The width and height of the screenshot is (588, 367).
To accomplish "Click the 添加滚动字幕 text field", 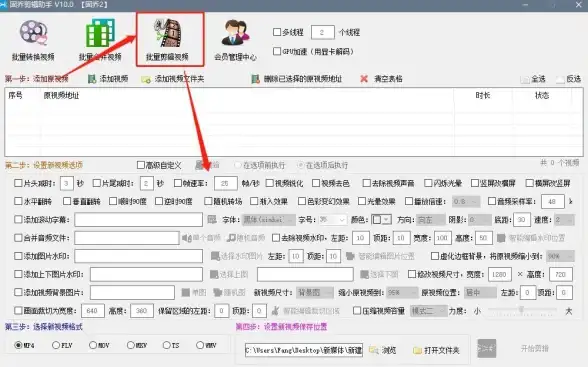I will click(138, 220).
